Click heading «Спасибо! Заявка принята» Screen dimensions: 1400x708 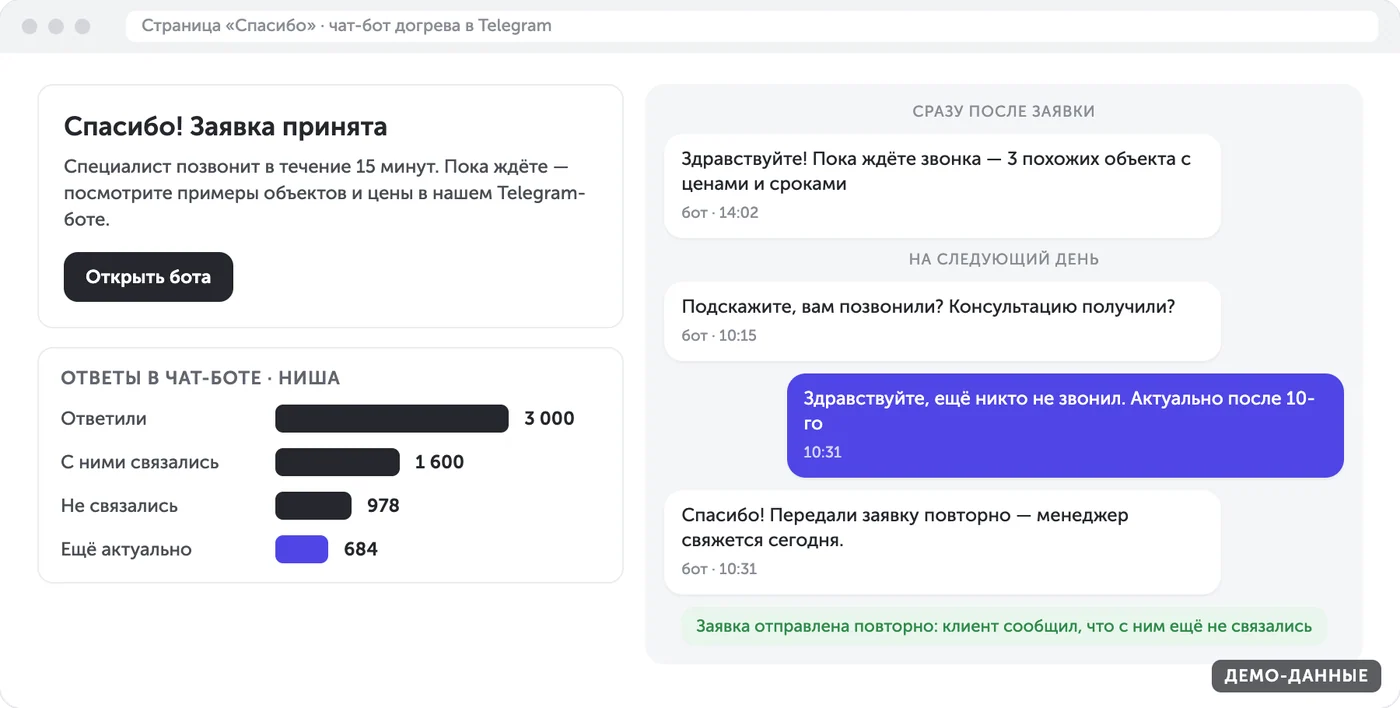coord(225,127)
